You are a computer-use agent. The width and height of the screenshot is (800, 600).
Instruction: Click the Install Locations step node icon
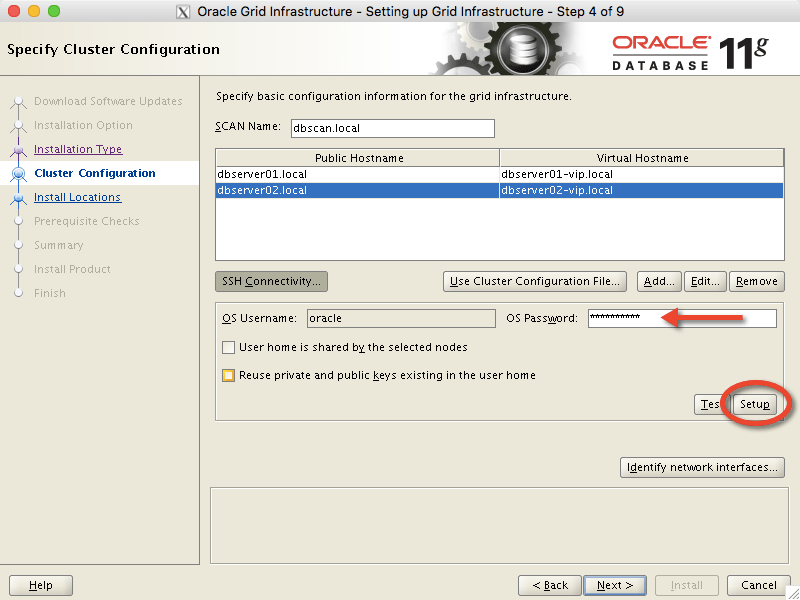pos(18,197)
